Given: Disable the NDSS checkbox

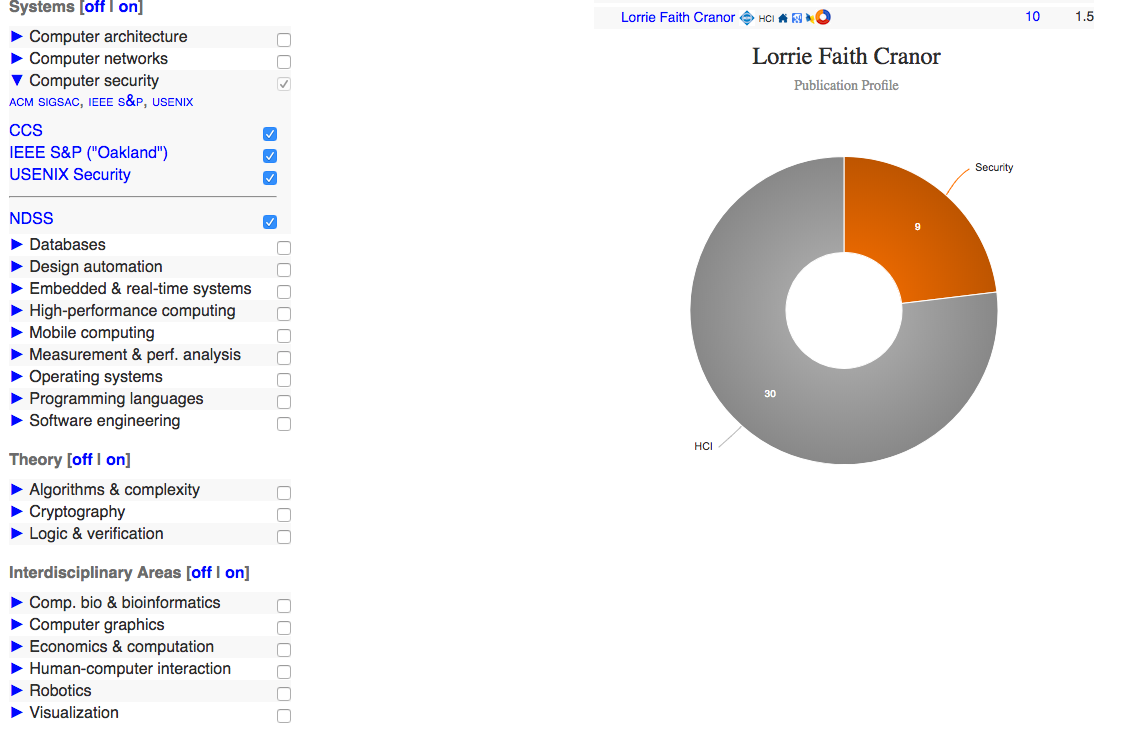Looking at the screenshot, I should click(x=270, y=221).
